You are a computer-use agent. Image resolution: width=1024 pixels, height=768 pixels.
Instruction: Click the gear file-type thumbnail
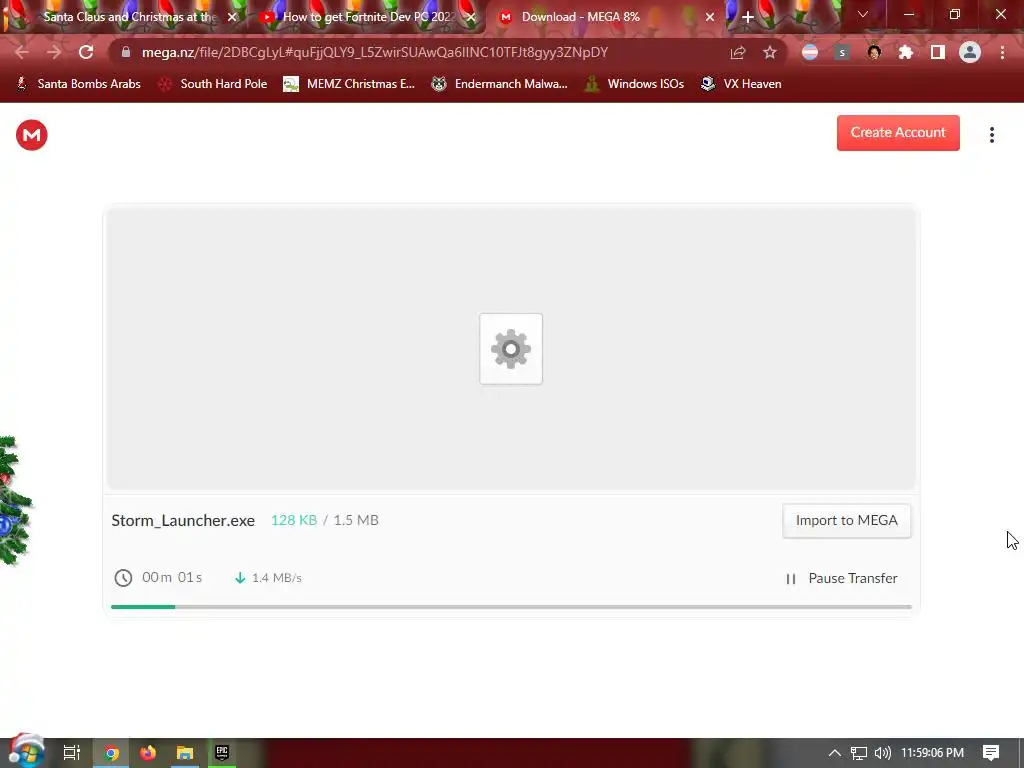point(511,349)
